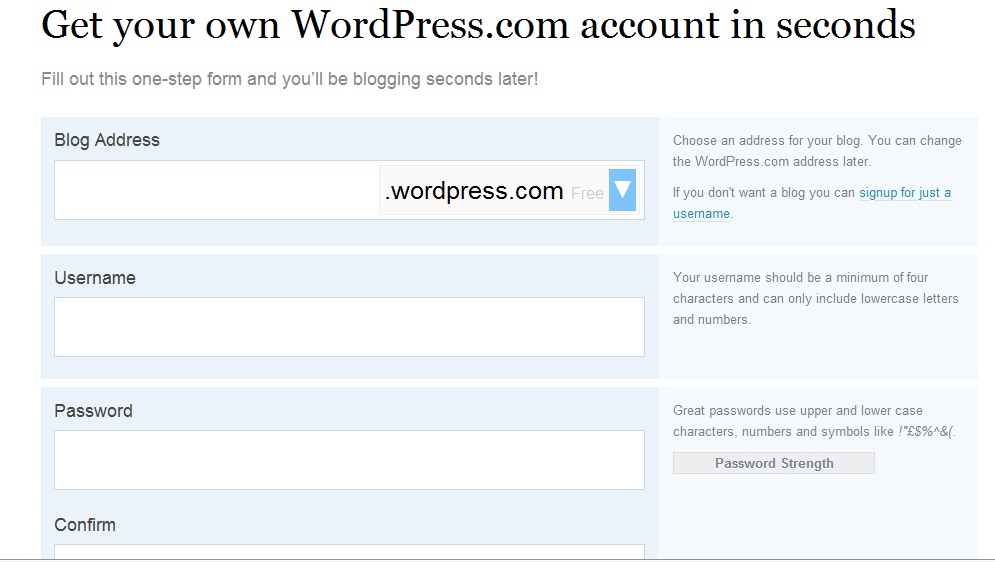Click the Password Strength indicator bar
Image resolution: width=995 pixels, height=562 pixels.
pyautogui.click(x=773, y=463)
